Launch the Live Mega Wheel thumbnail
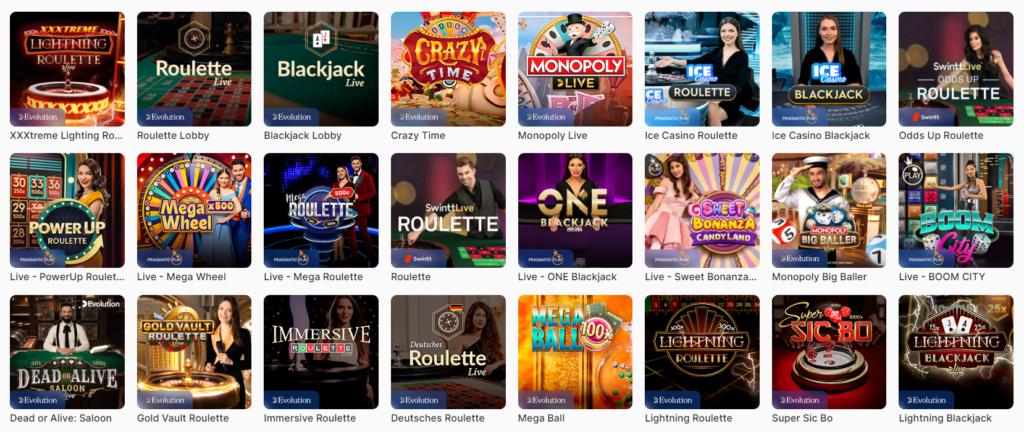This screenshot has height=432, width=1024. 195,211
